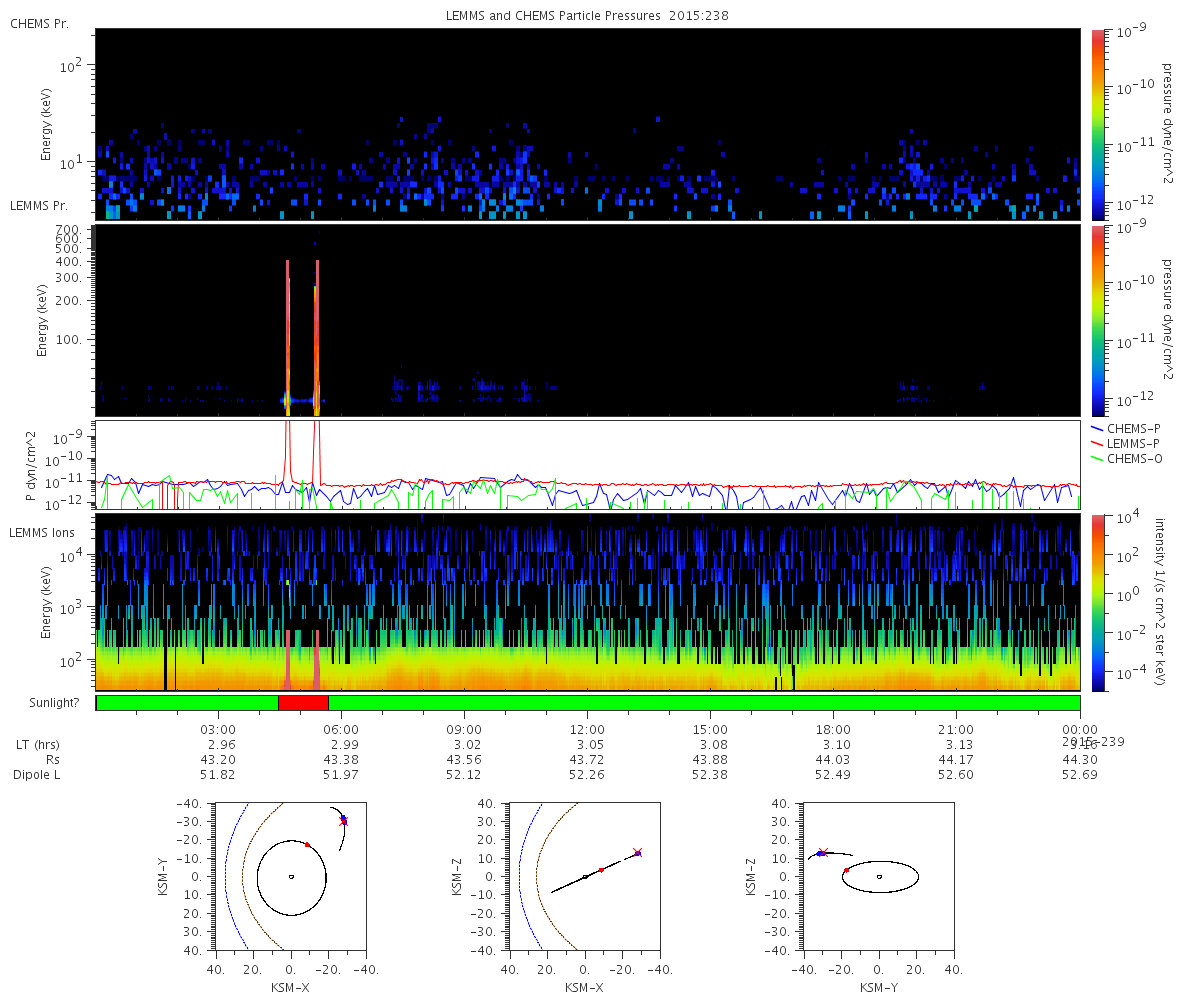This screenshot has width=1200, height=1000.
Task: Click the Sunlight? row label
Action: [45, 703]
